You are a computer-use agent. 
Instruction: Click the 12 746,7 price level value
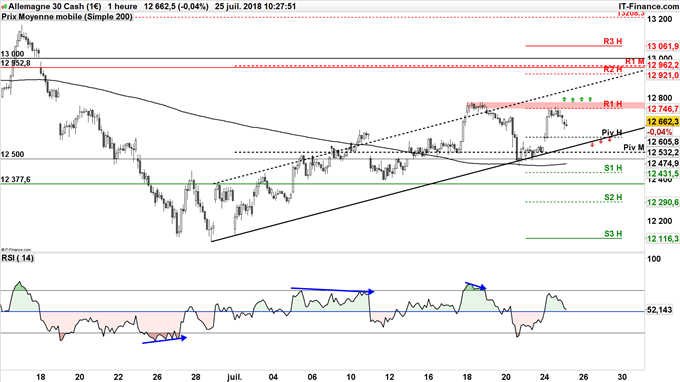pyautogui.click(x=663, y=109)
